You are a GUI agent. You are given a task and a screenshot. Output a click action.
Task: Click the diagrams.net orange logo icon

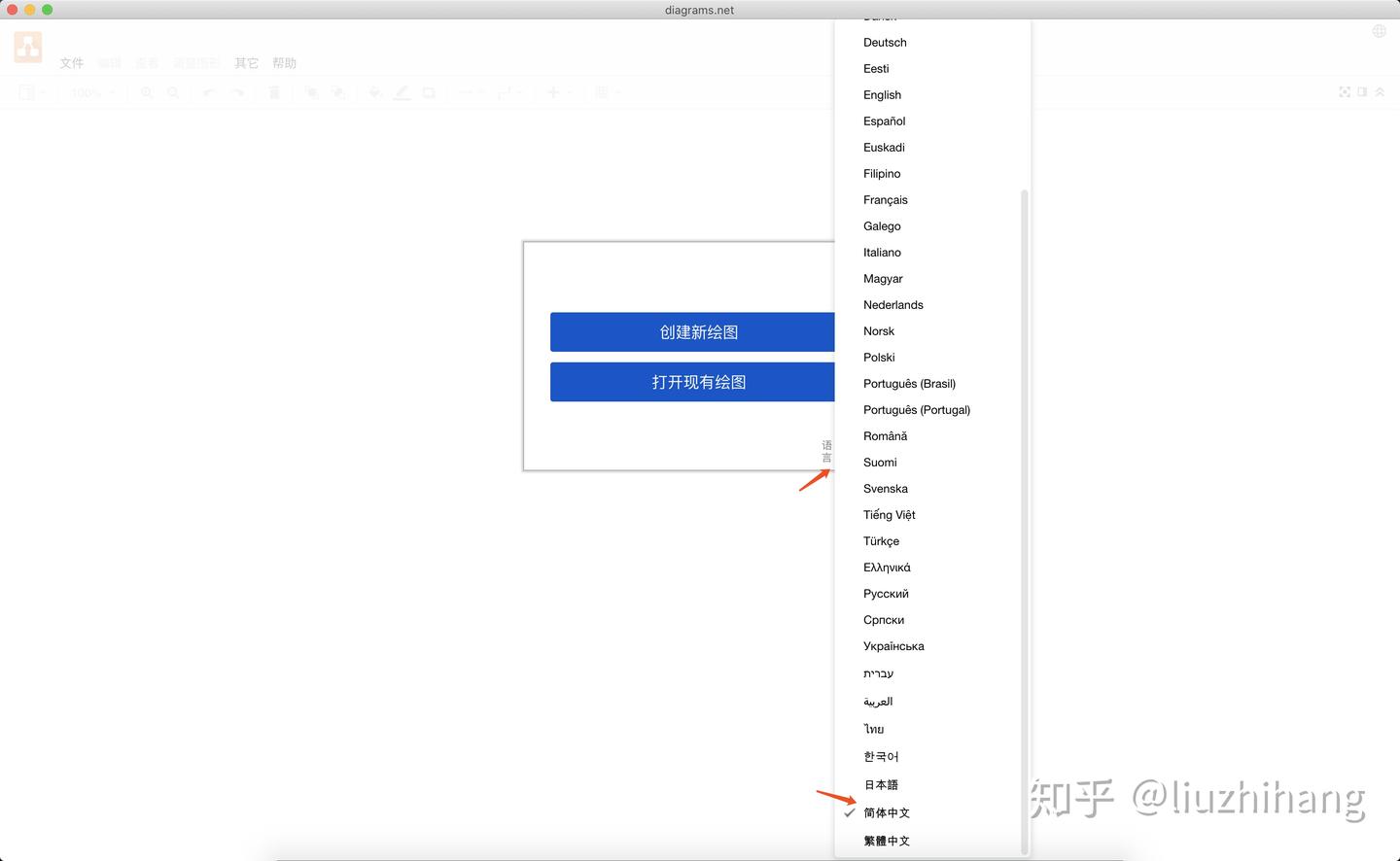(28, 47)
